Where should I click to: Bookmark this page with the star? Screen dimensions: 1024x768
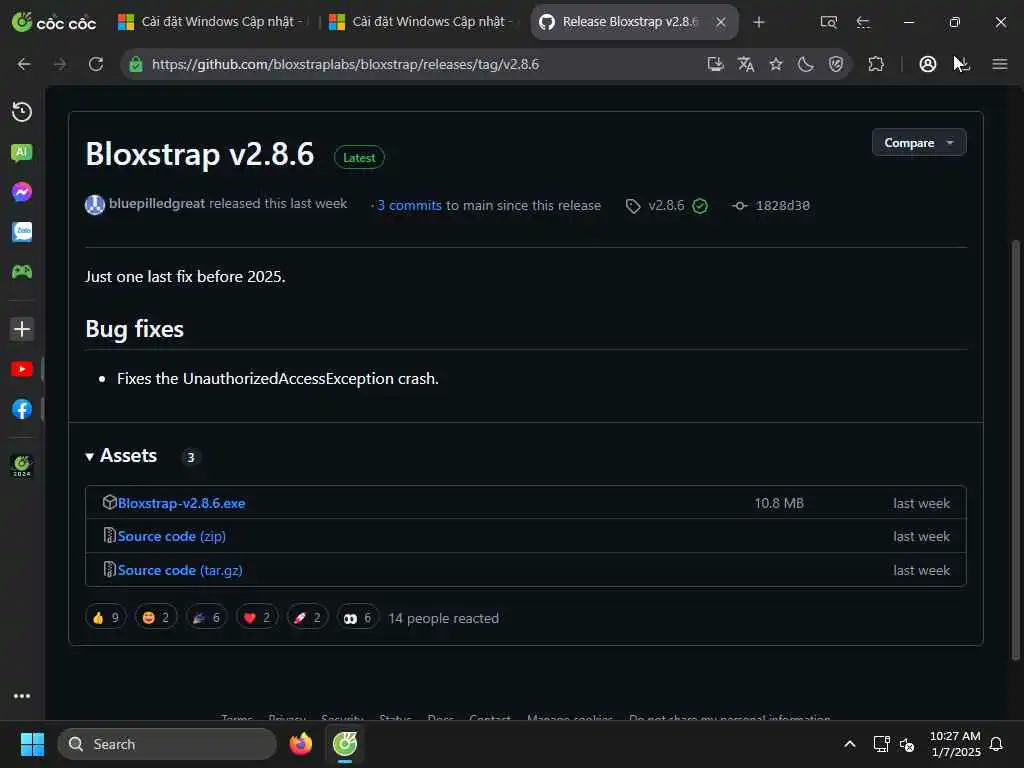[x=776, y=64]
